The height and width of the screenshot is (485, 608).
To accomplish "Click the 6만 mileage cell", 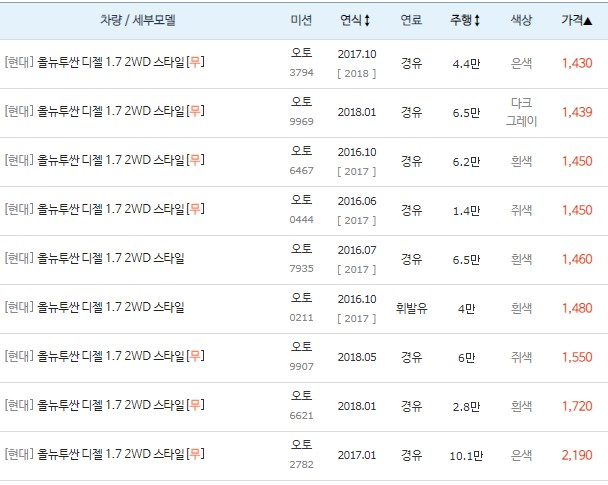I will click(466, 358).
